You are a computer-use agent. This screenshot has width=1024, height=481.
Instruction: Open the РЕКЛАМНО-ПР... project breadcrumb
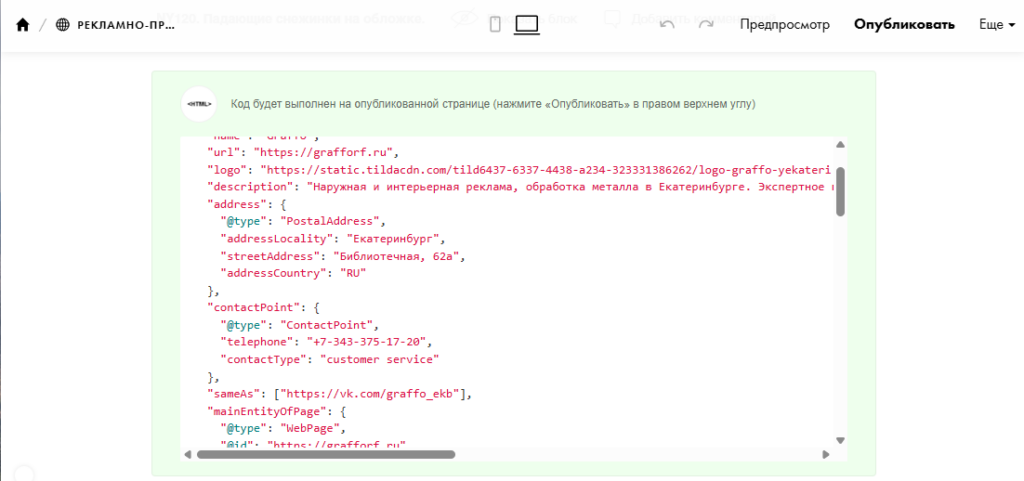tap(126, 25)
